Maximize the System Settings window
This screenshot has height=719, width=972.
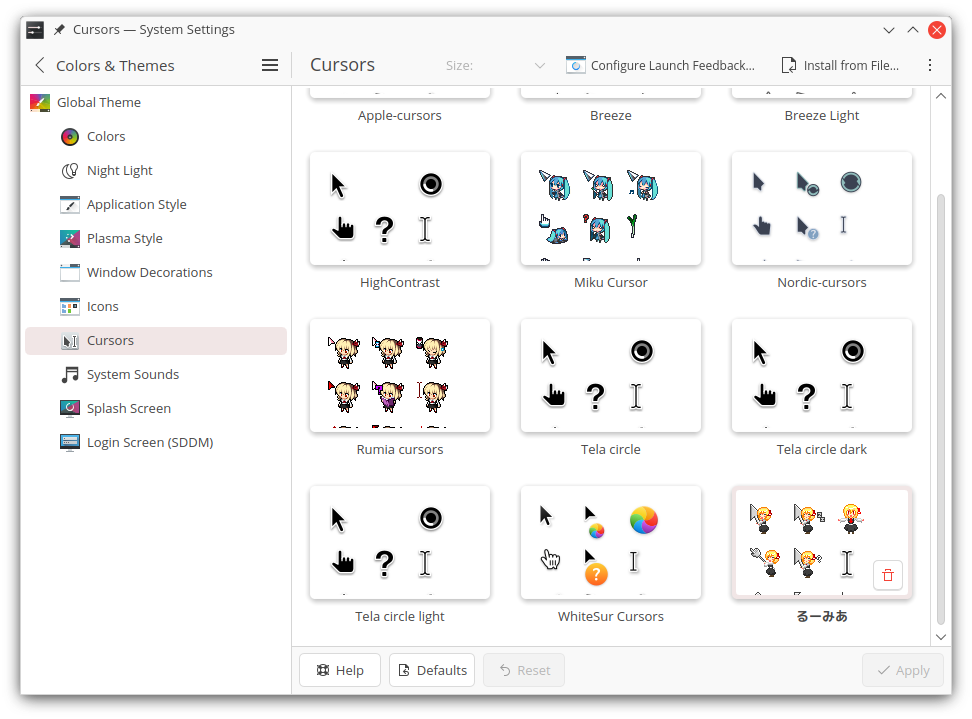pos(913,30)
